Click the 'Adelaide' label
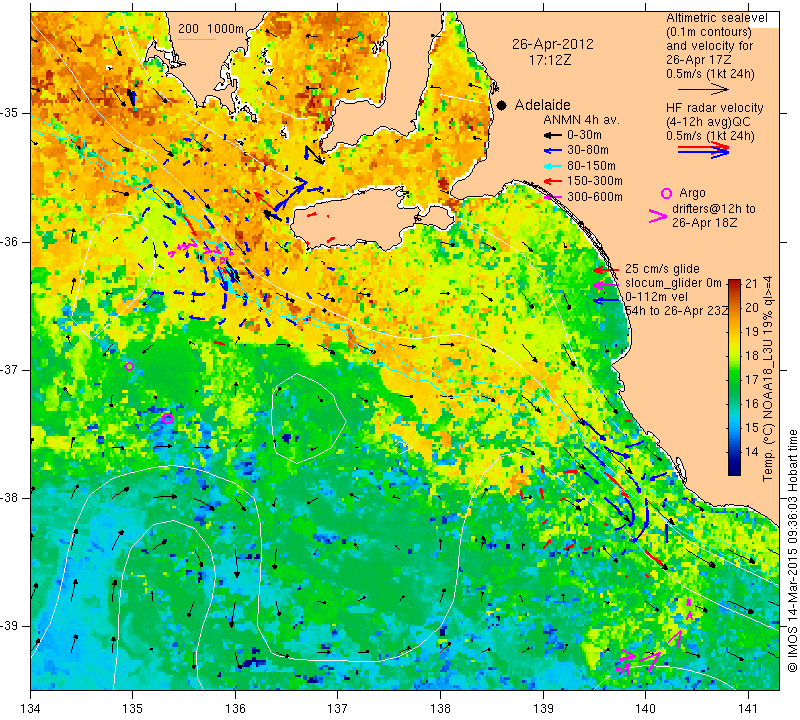Viewport: 800px width, 720px height. pos(542,105)
